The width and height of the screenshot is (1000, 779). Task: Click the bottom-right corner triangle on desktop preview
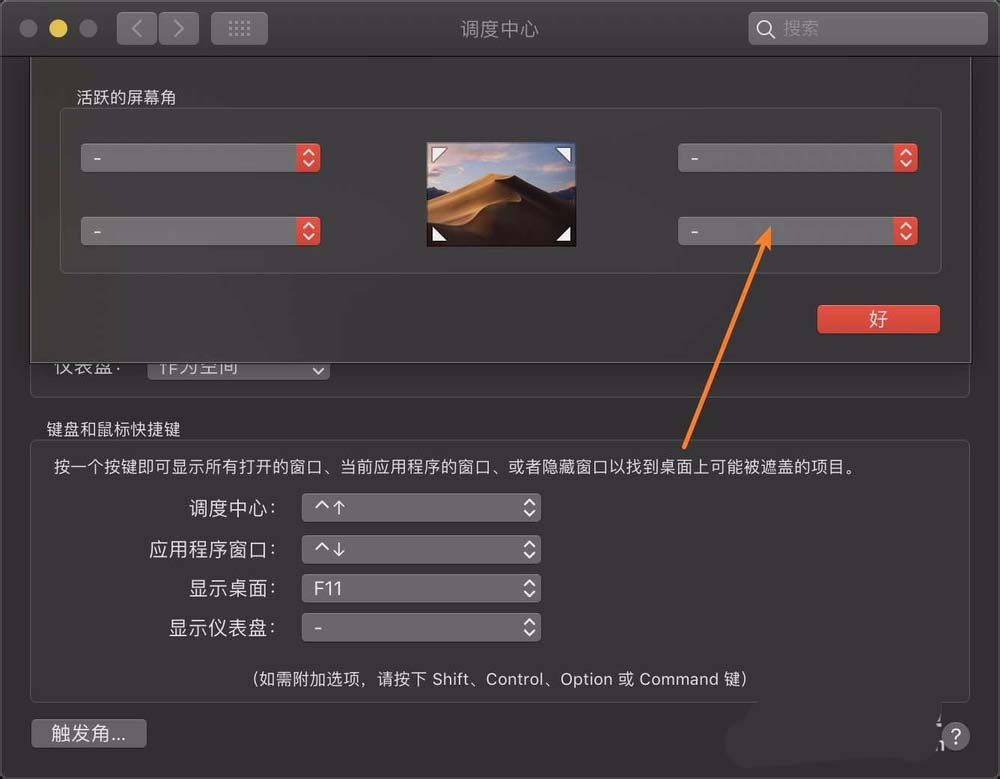[565, 236]
